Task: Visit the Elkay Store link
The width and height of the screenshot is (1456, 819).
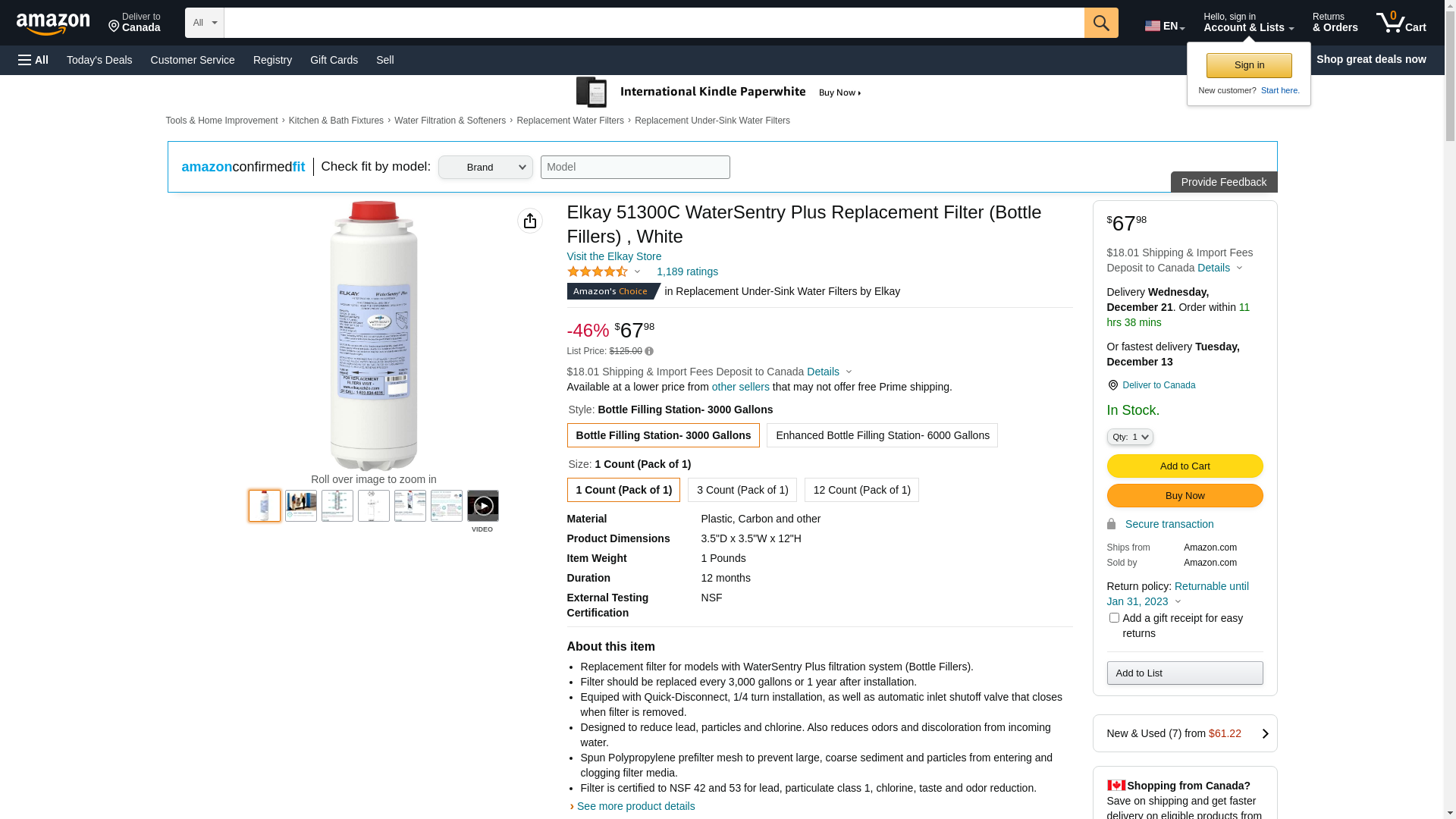Action: tap(614, 256)
